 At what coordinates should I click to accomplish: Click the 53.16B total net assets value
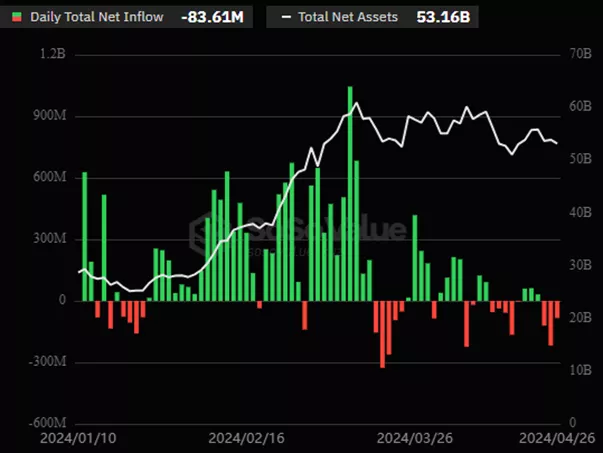(442, 17)
